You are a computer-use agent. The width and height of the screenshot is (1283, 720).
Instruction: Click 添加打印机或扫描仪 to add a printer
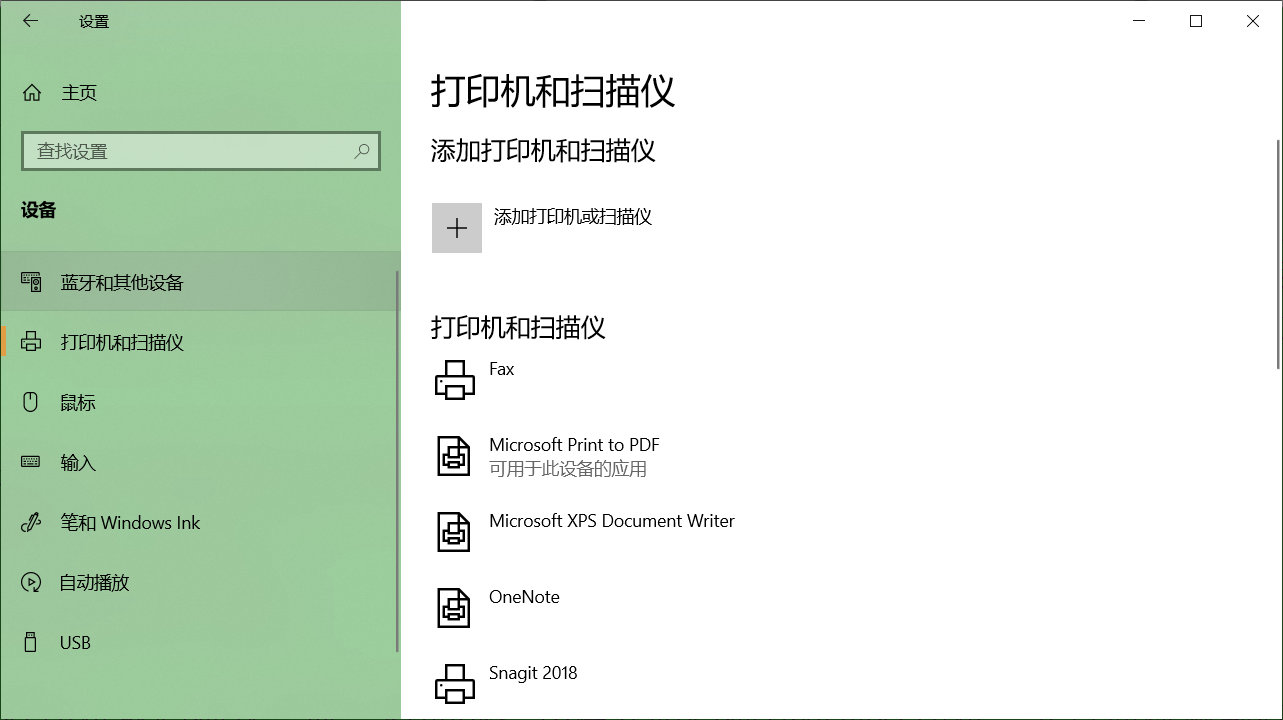(x=570, y=216)
